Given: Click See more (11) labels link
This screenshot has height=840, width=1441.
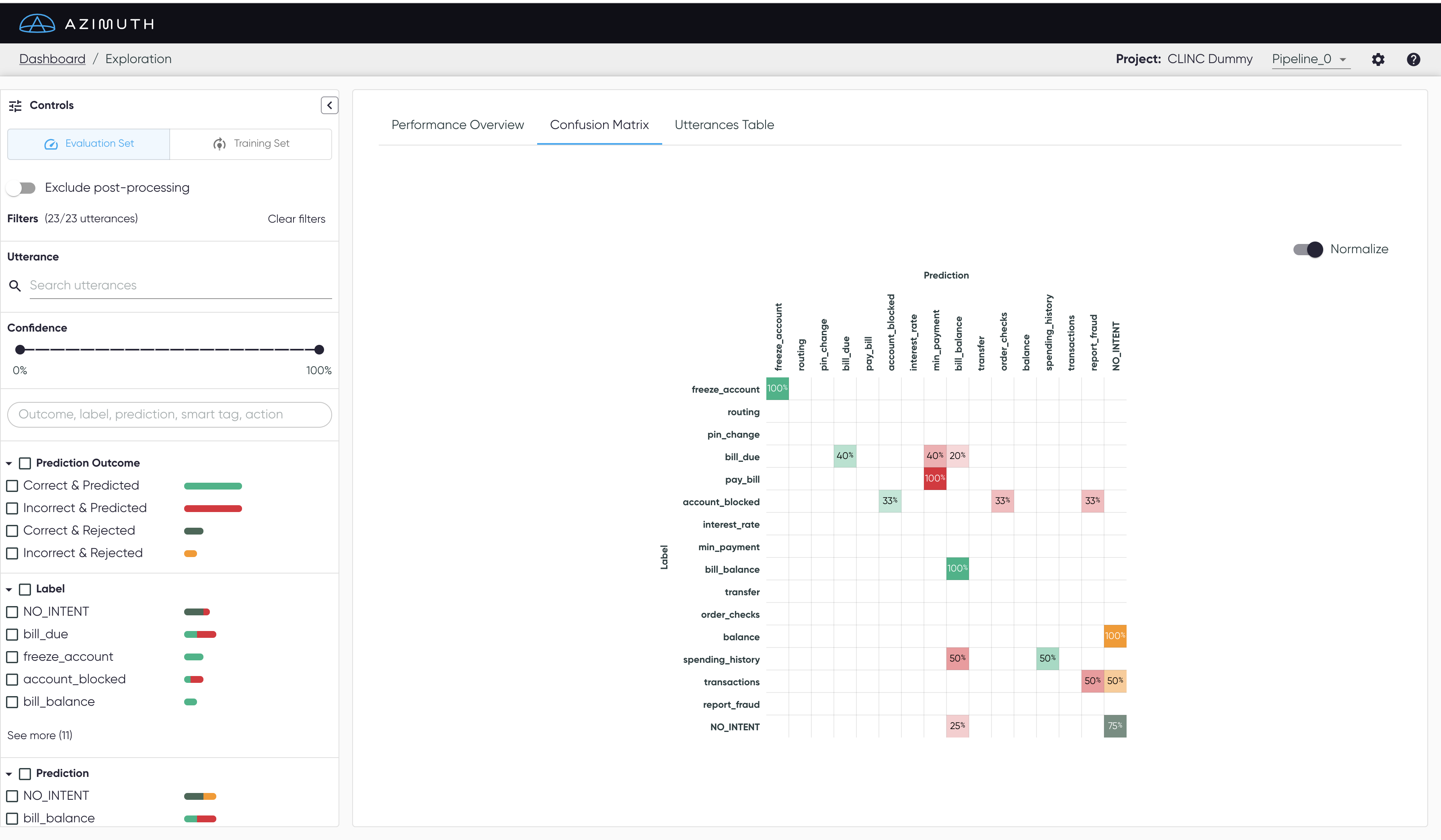Looking at the screenshot, I should coord(40,736).
